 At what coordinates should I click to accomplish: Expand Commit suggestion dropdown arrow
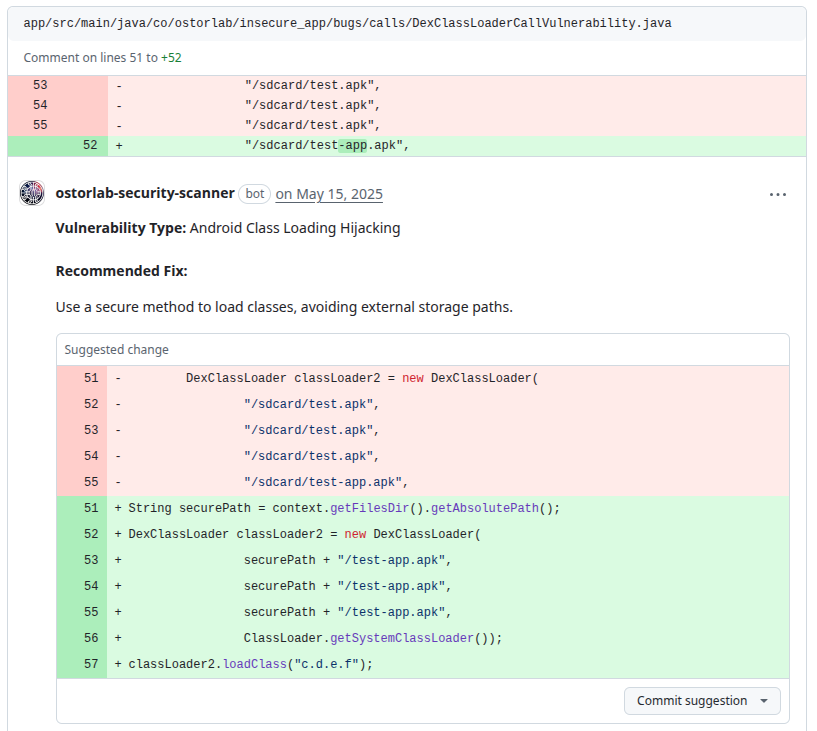[764, 701]
